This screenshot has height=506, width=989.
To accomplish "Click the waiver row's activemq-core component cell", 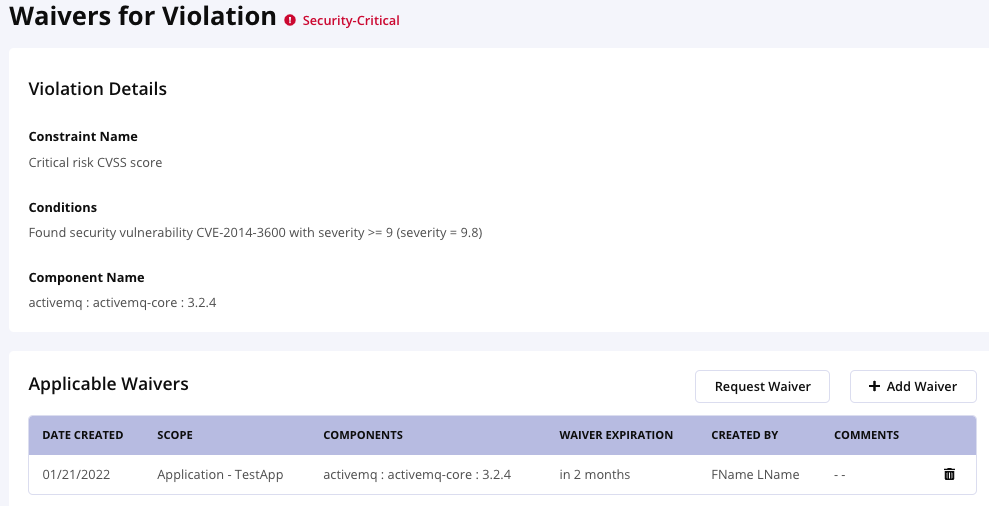I will [x=417, y=475].
